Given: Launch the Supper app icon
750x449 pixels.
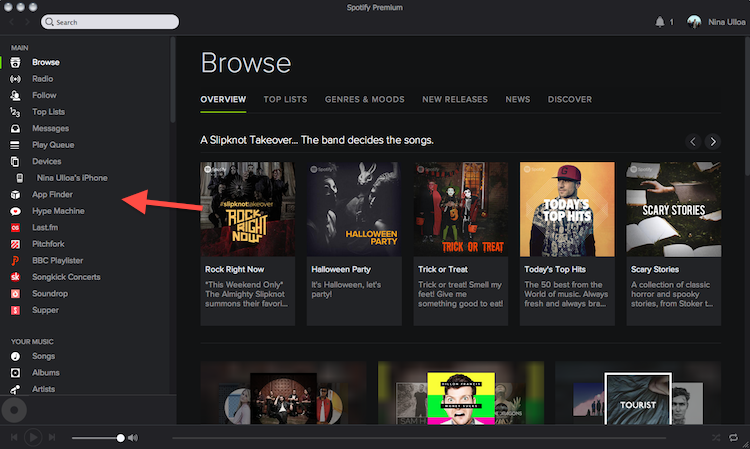Looking at the screenshot, I should pos(15,310).
